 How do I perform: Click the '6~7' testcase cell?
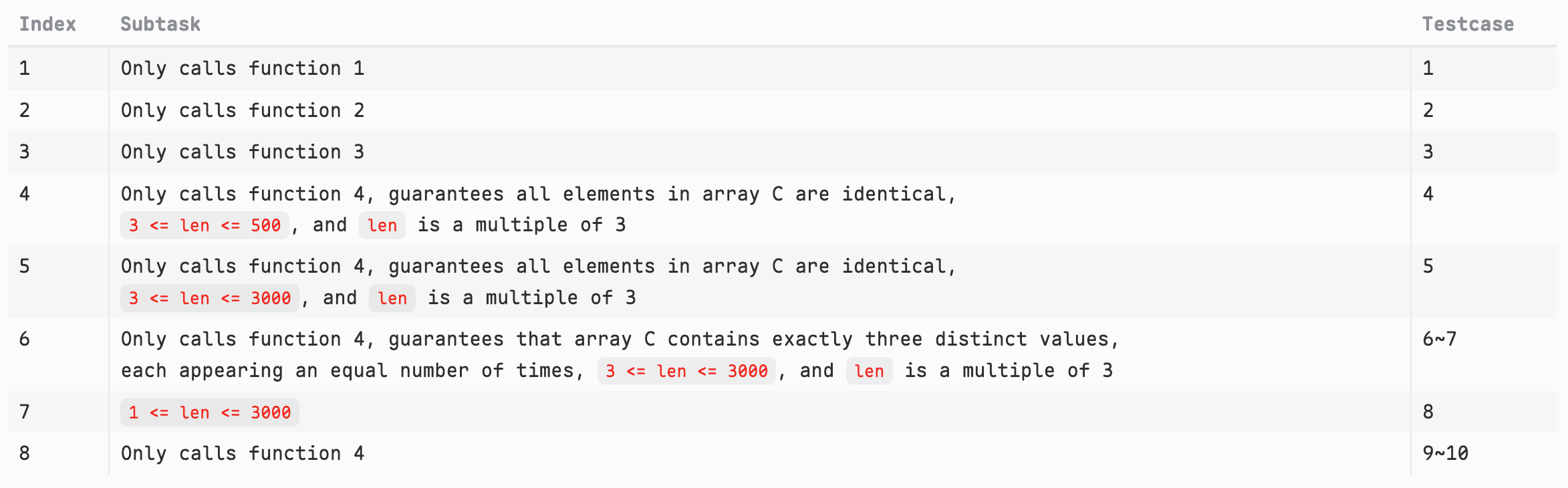click(1439, 339)
